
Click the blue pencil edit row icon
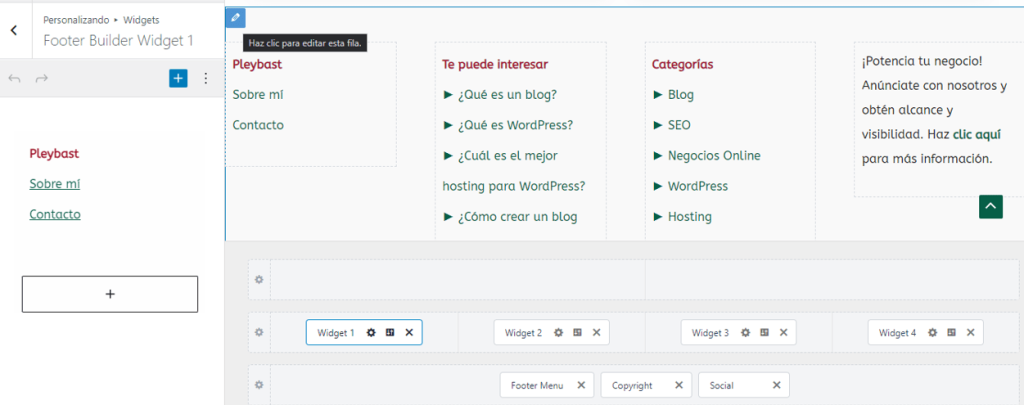(x=235, y=18)
